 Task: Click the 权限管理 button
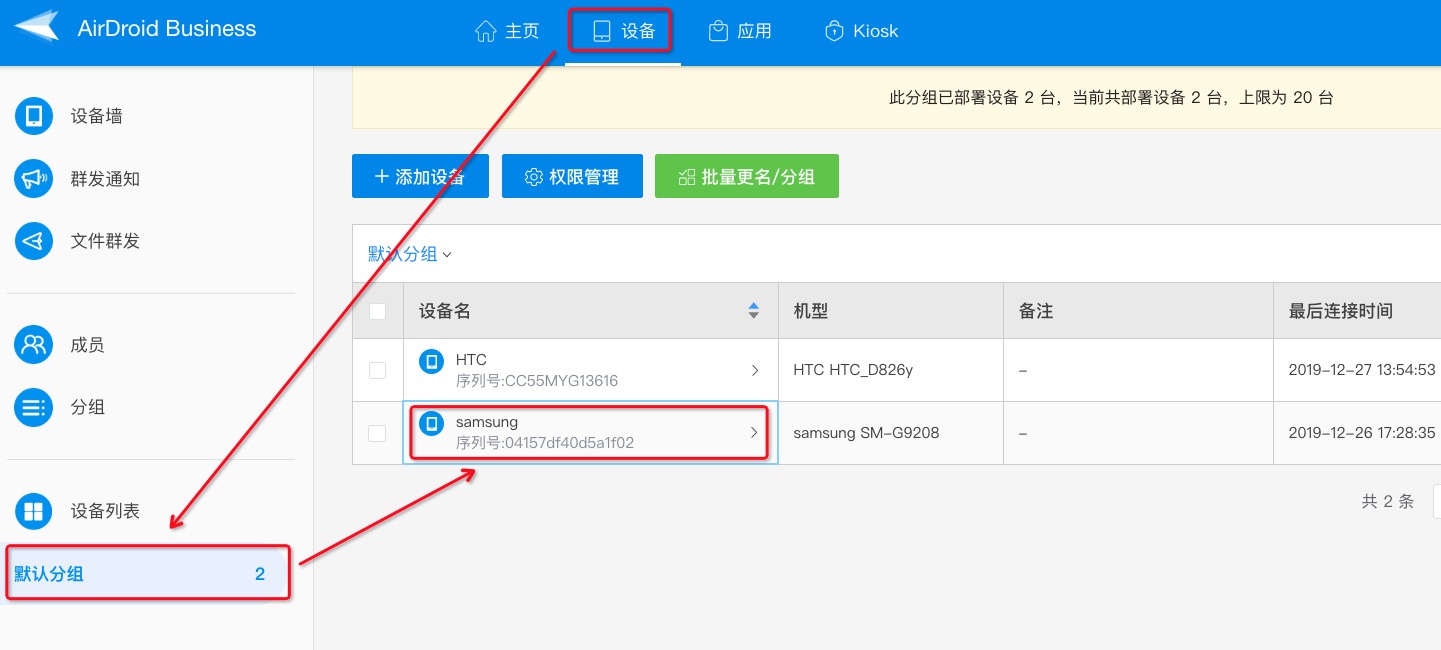[x=572, y=176]
